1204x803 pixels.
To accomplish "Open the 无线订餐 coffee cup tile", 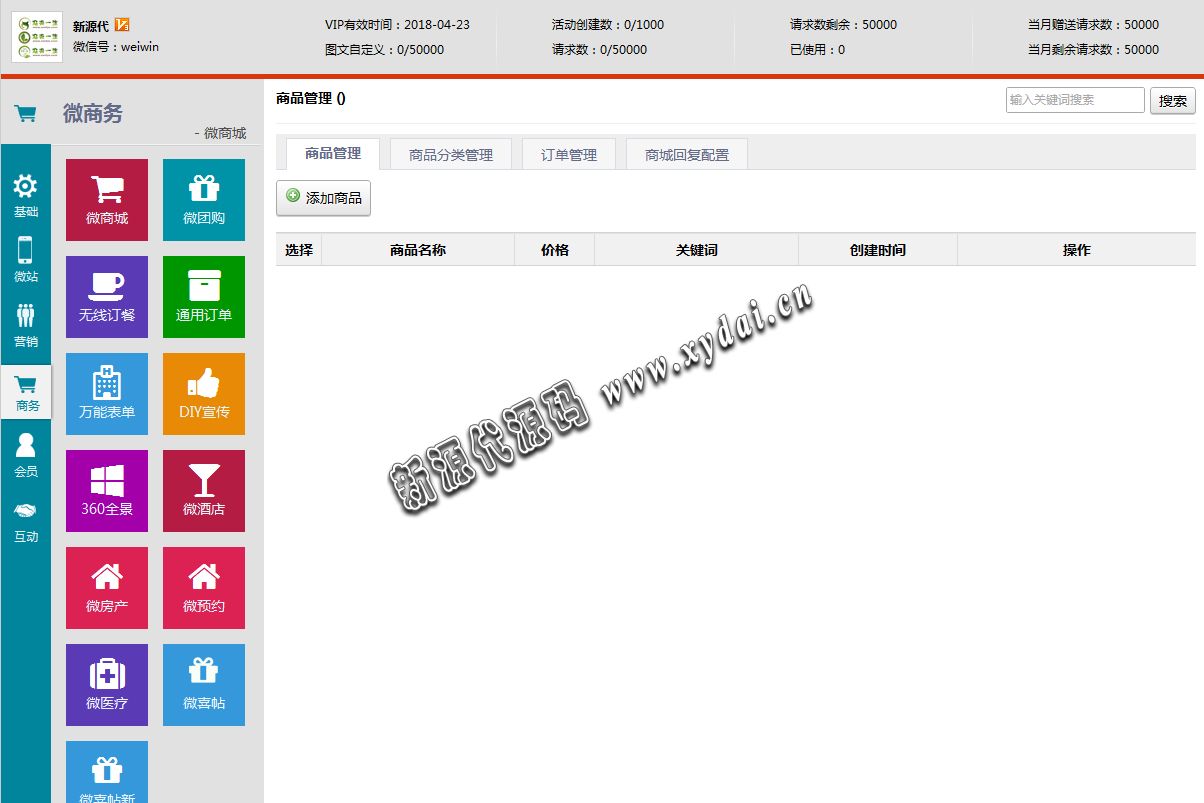I will [x=107, y=297].
